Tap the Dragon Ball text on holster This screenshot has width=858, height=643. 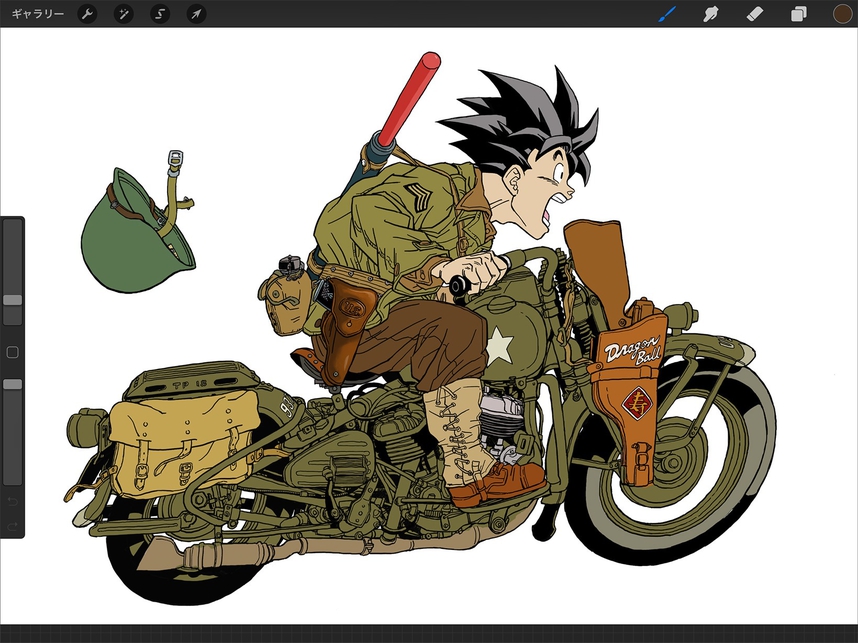632,352
